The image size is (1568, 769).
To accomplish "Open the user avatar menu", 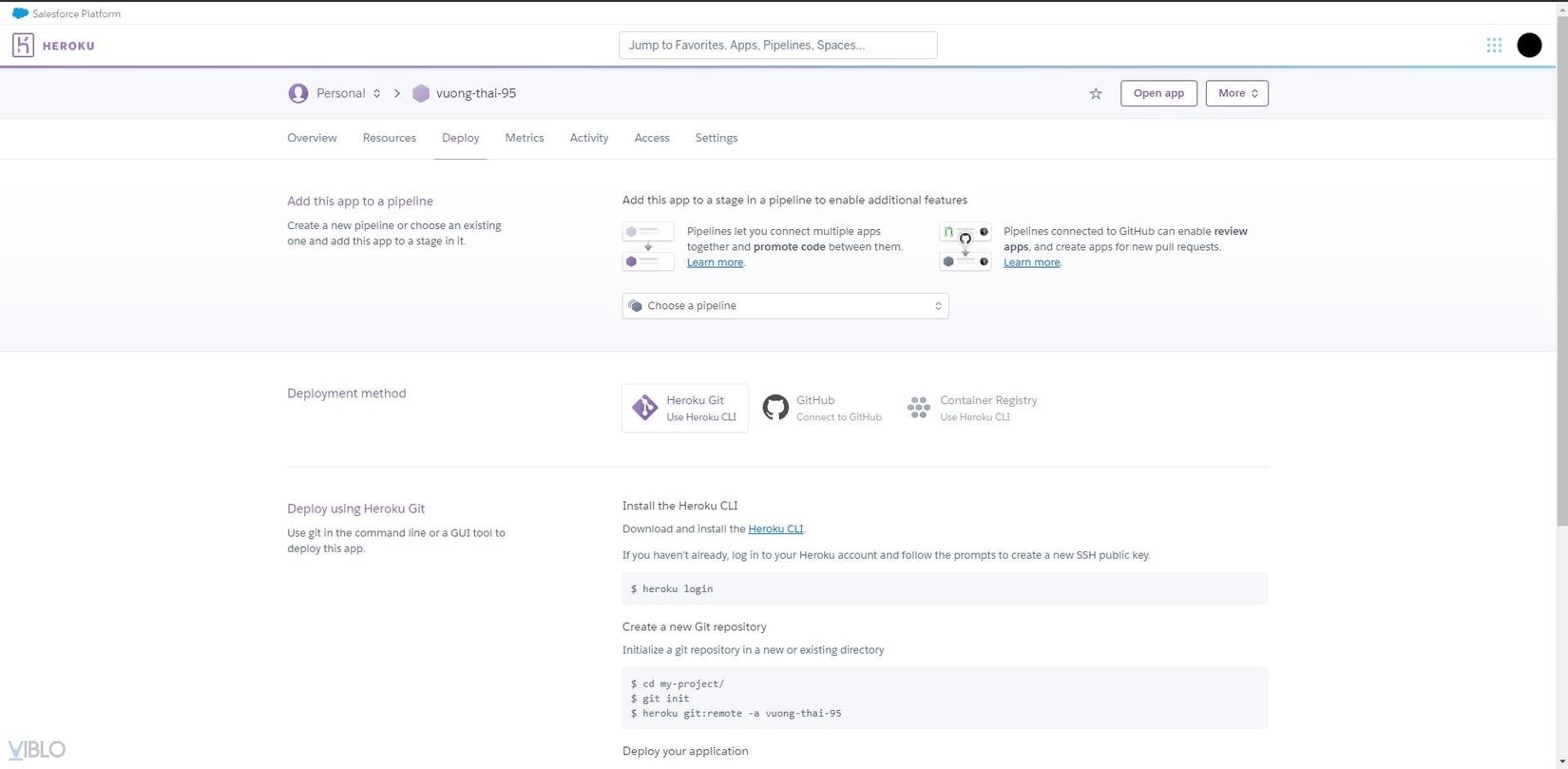I will (1529, 46).
